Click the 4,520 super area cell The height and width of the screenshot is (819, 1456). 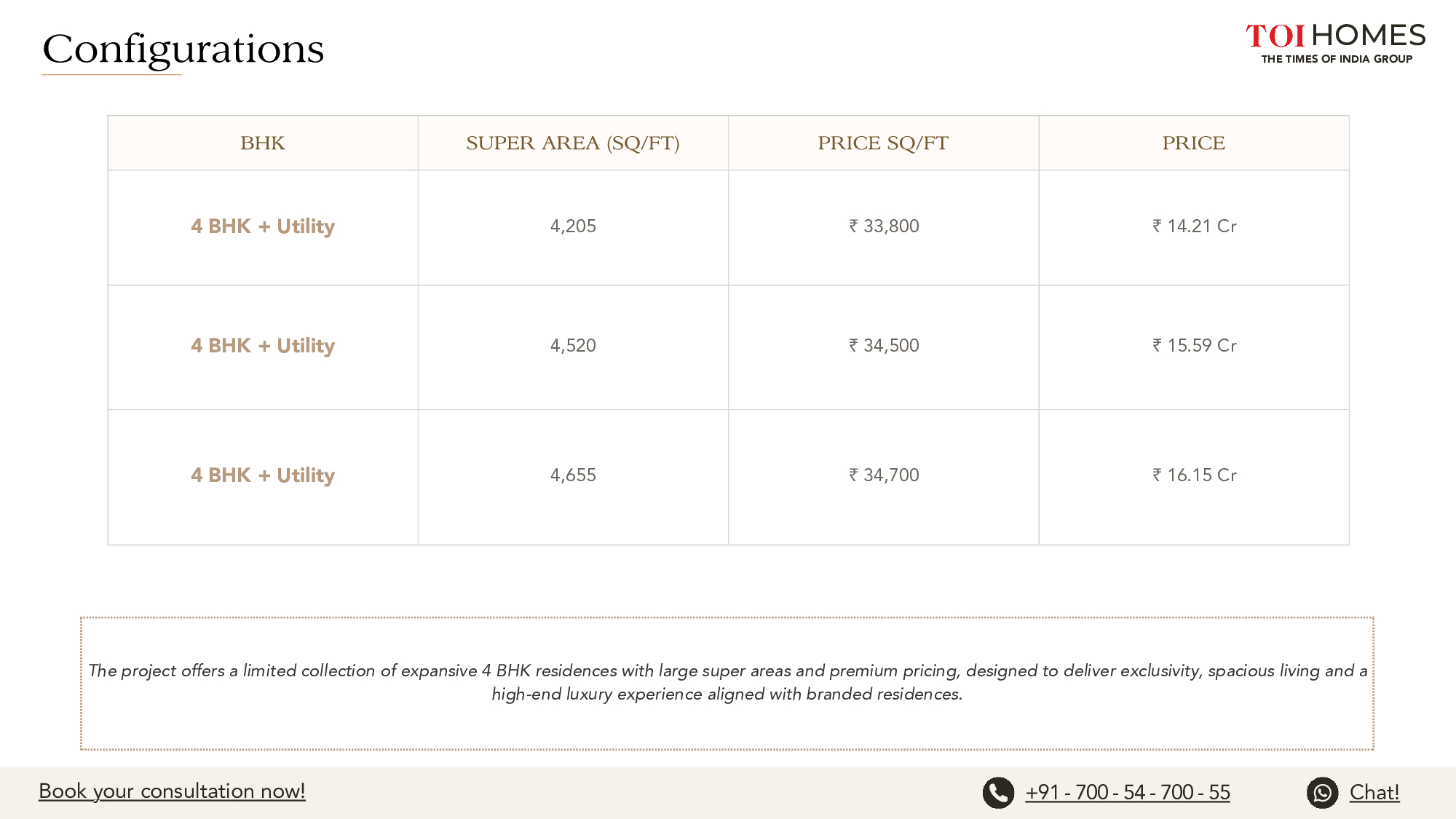(x=573, y=346)
